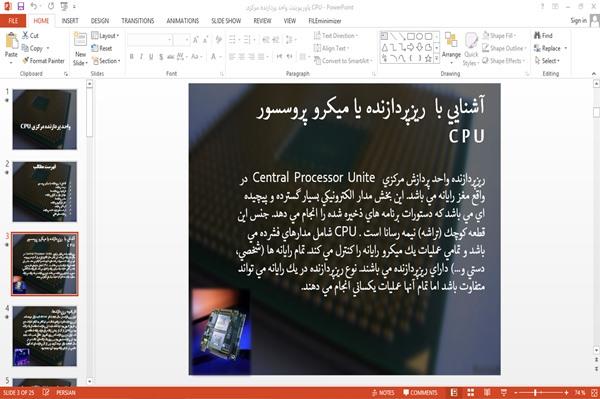Toggle Underline formatting
Viewport: 600px width, 399px height.
click(151, 57)
